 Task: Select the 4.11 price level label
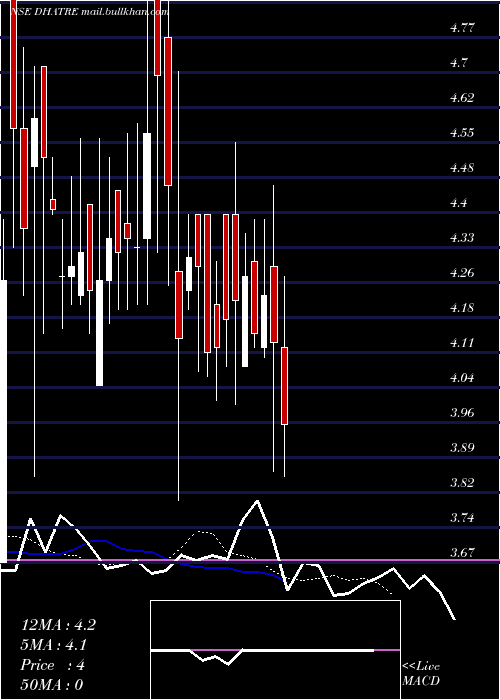pos(462,343)
